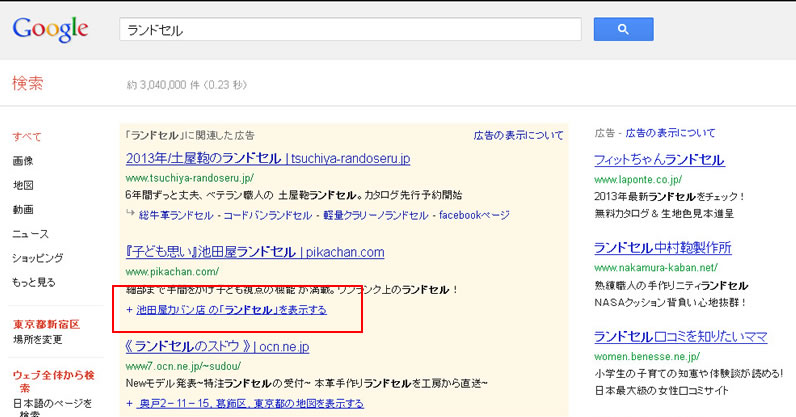The width and height of the screenshot is (796, 417).
Task: Open the フィットちゃんランドセル ad
Action: (x=659, y=160)
